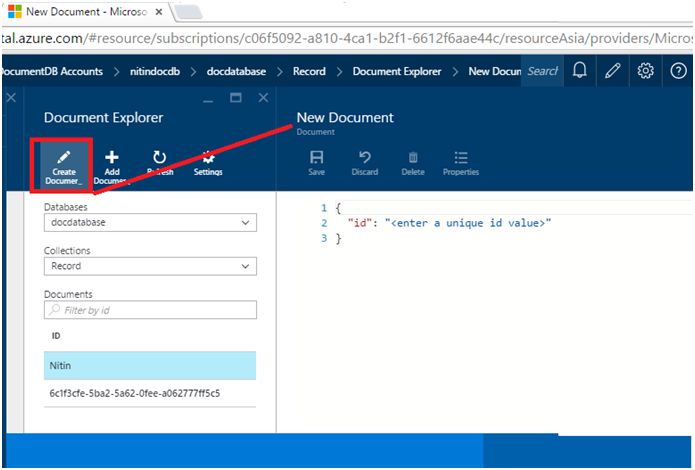Click line 1 opening brace in editor
Image resolution: width=695 pixels, height=470 pixels.
click(x=338, y=208)
